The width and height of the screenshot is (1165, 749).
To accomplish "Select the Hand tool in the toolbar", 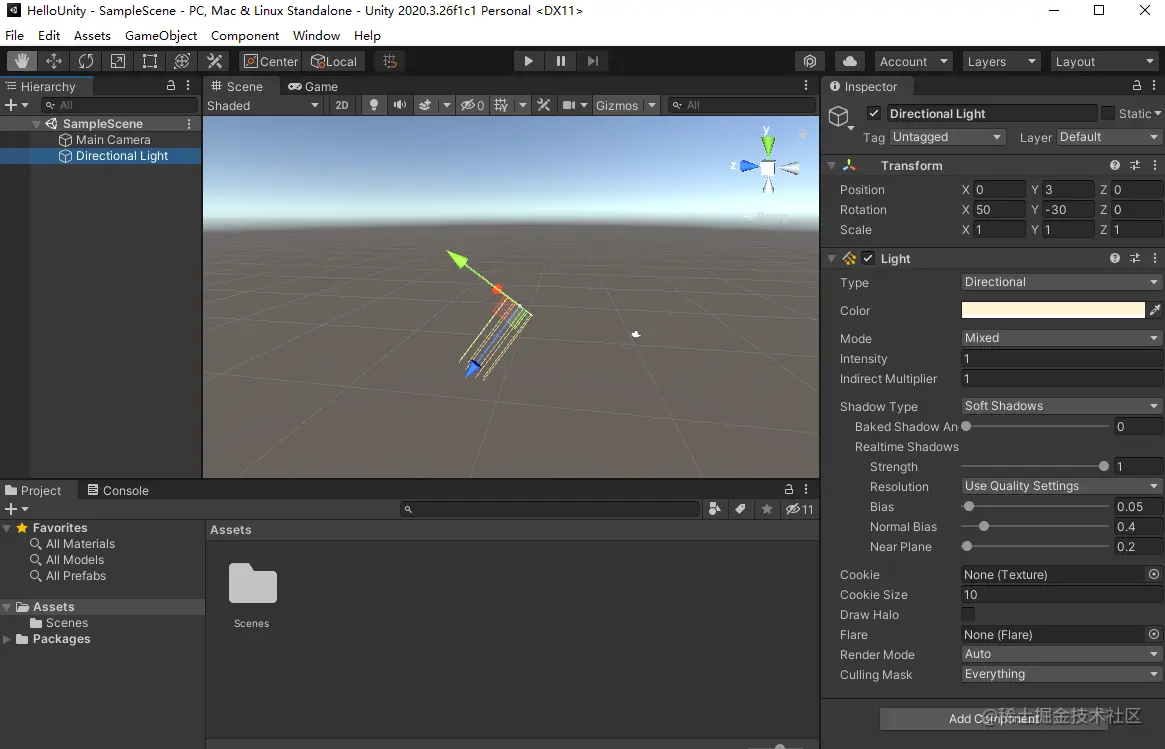I will [22, 61].
